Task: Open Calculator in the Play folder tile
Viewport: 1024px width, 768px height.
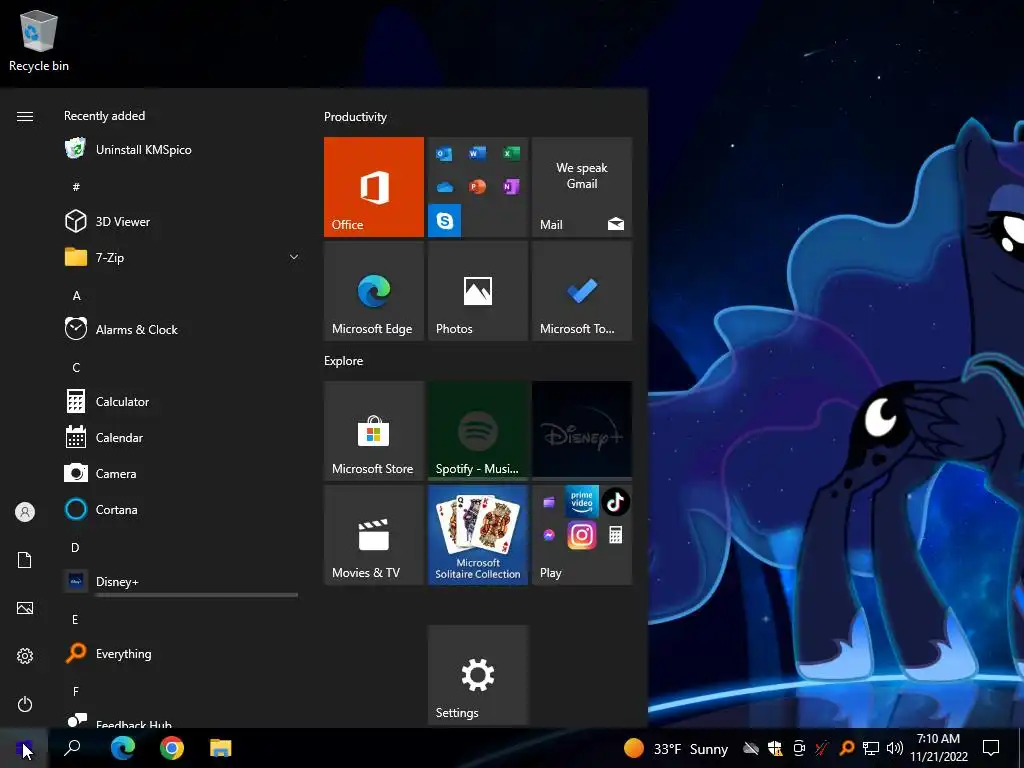Action: (x=615, y=536)
